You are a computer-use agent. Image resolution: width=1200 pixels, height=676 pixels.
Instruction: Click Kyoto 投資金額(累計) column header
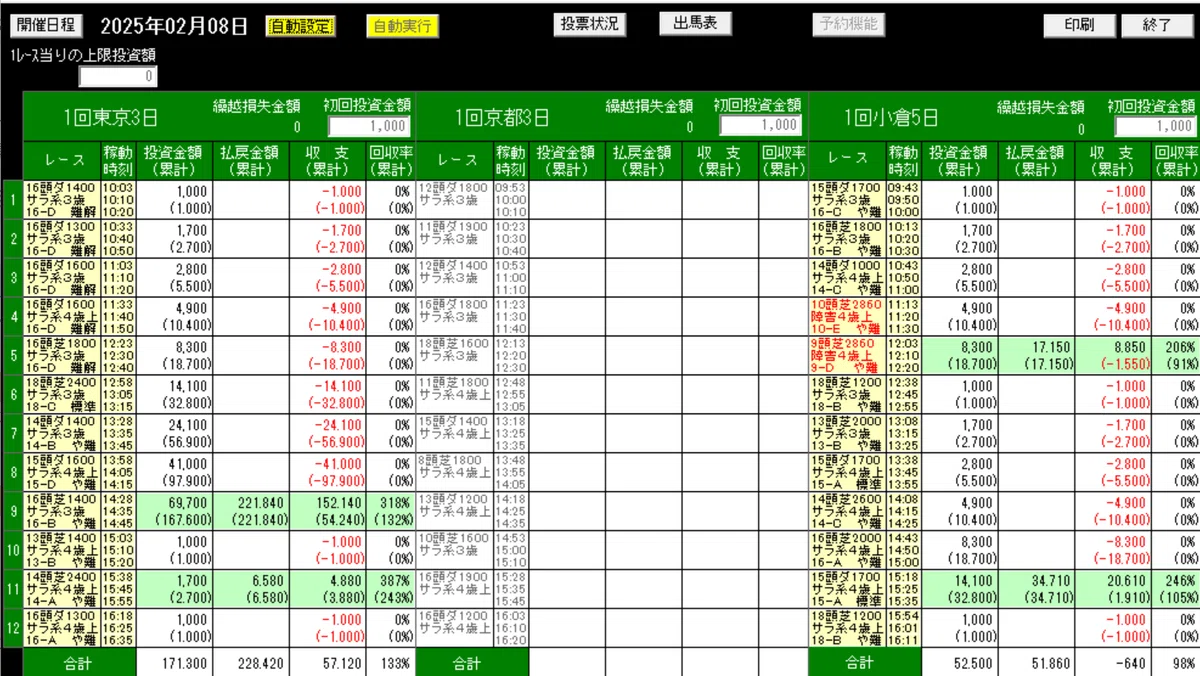pos(566,160)
